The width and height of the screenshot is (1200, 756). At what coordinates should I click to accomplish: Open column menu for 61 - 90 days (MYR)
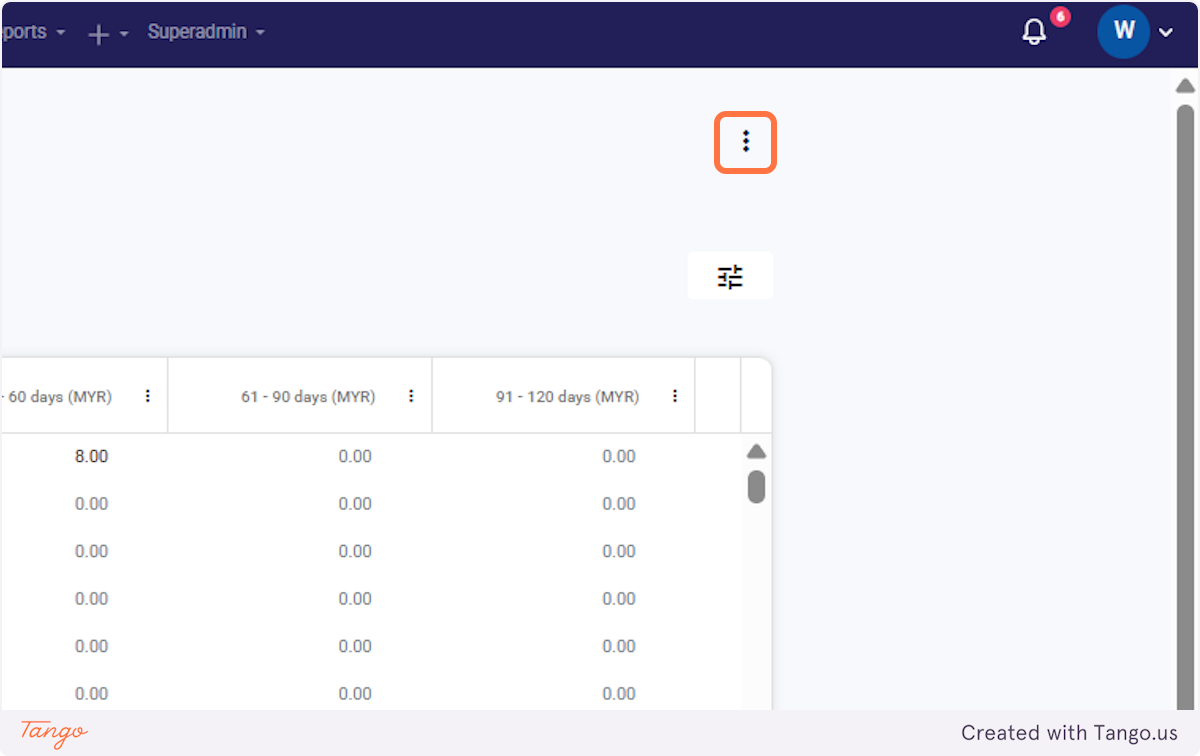click(411, 396)
